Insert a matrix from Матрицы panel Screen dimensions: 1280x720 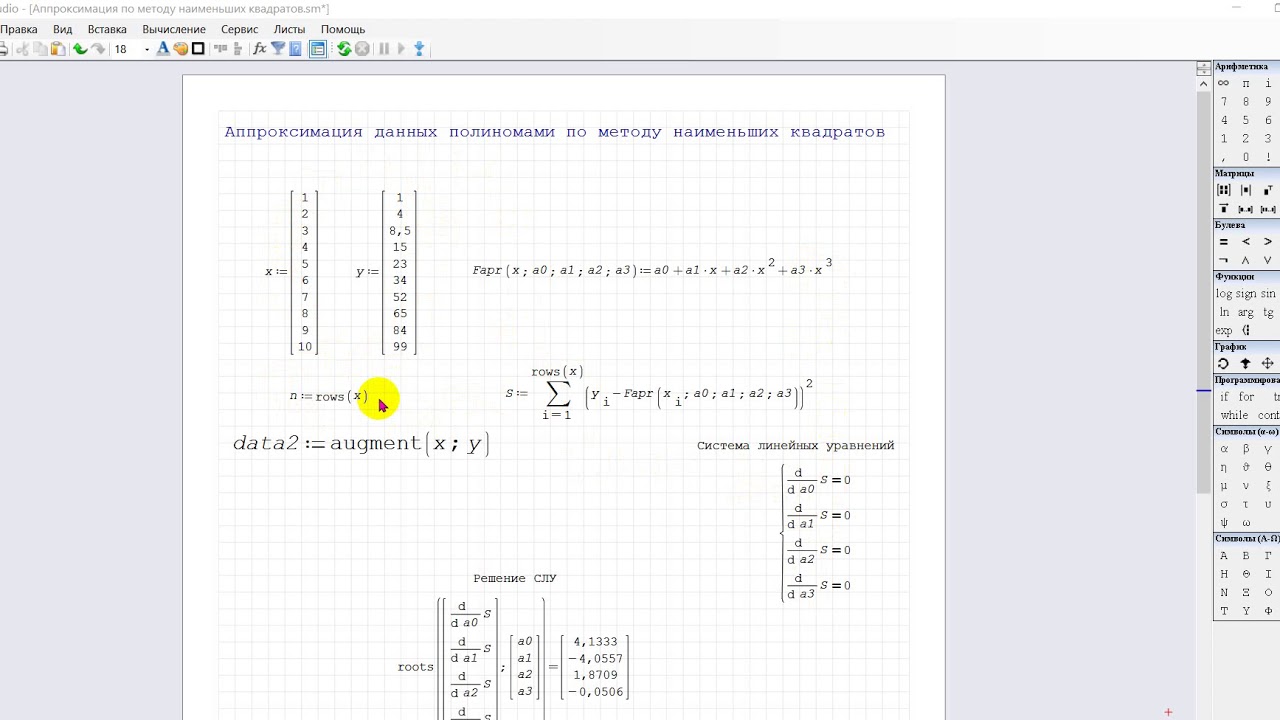tap(1223, 190)
